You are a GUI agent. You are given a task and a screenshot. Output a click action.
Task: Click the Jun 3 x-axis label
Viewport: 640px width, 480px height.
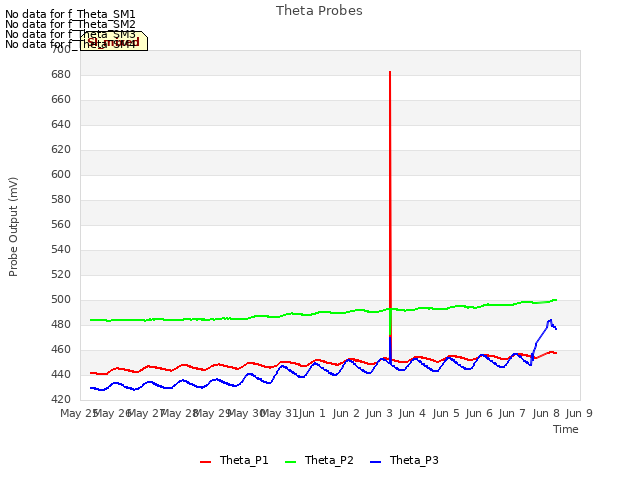tap(379, 413)
